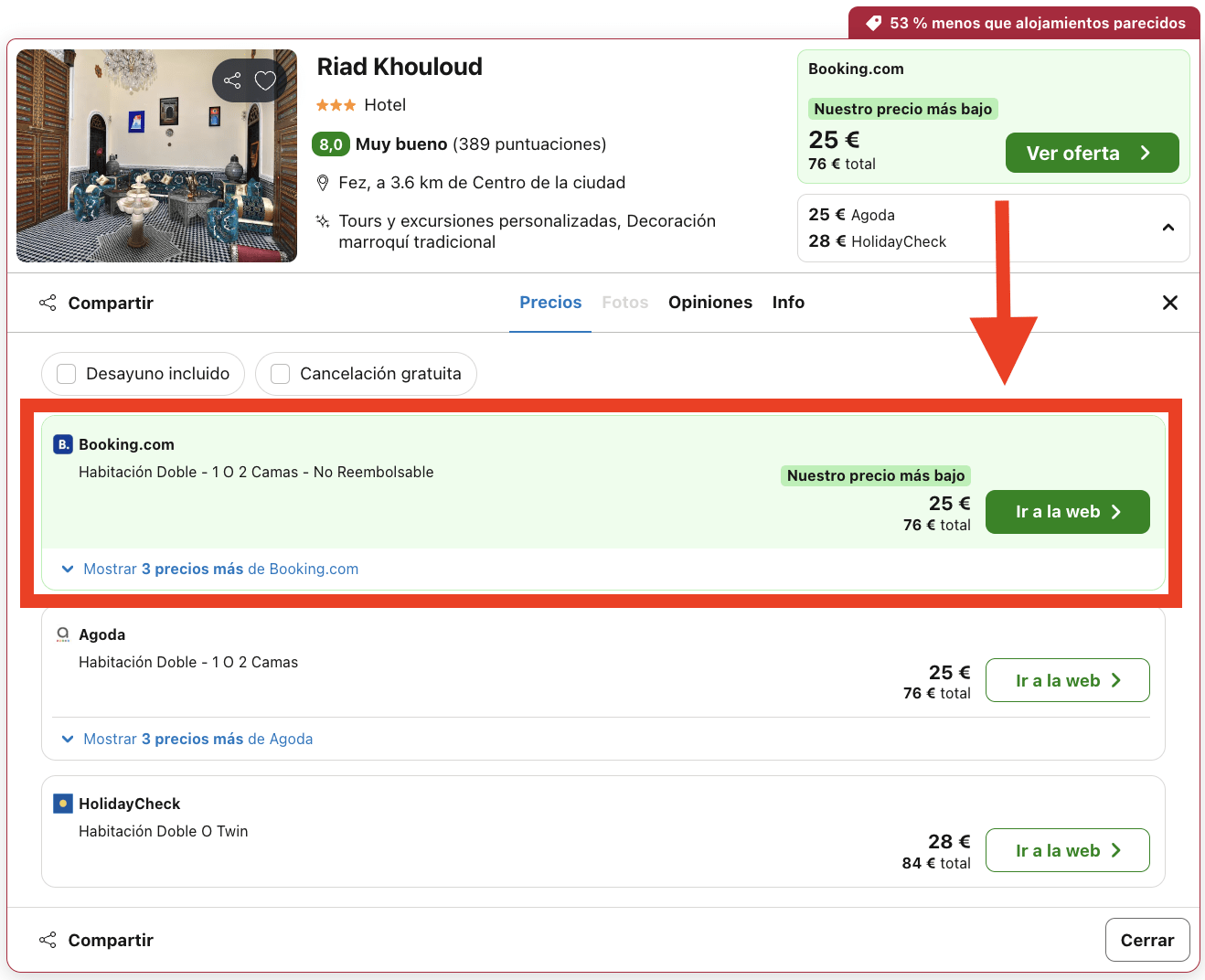This screenshot has width=1205, height=980.
Task: Click the Agoda logo icon
Action: (x=62, y=634)
